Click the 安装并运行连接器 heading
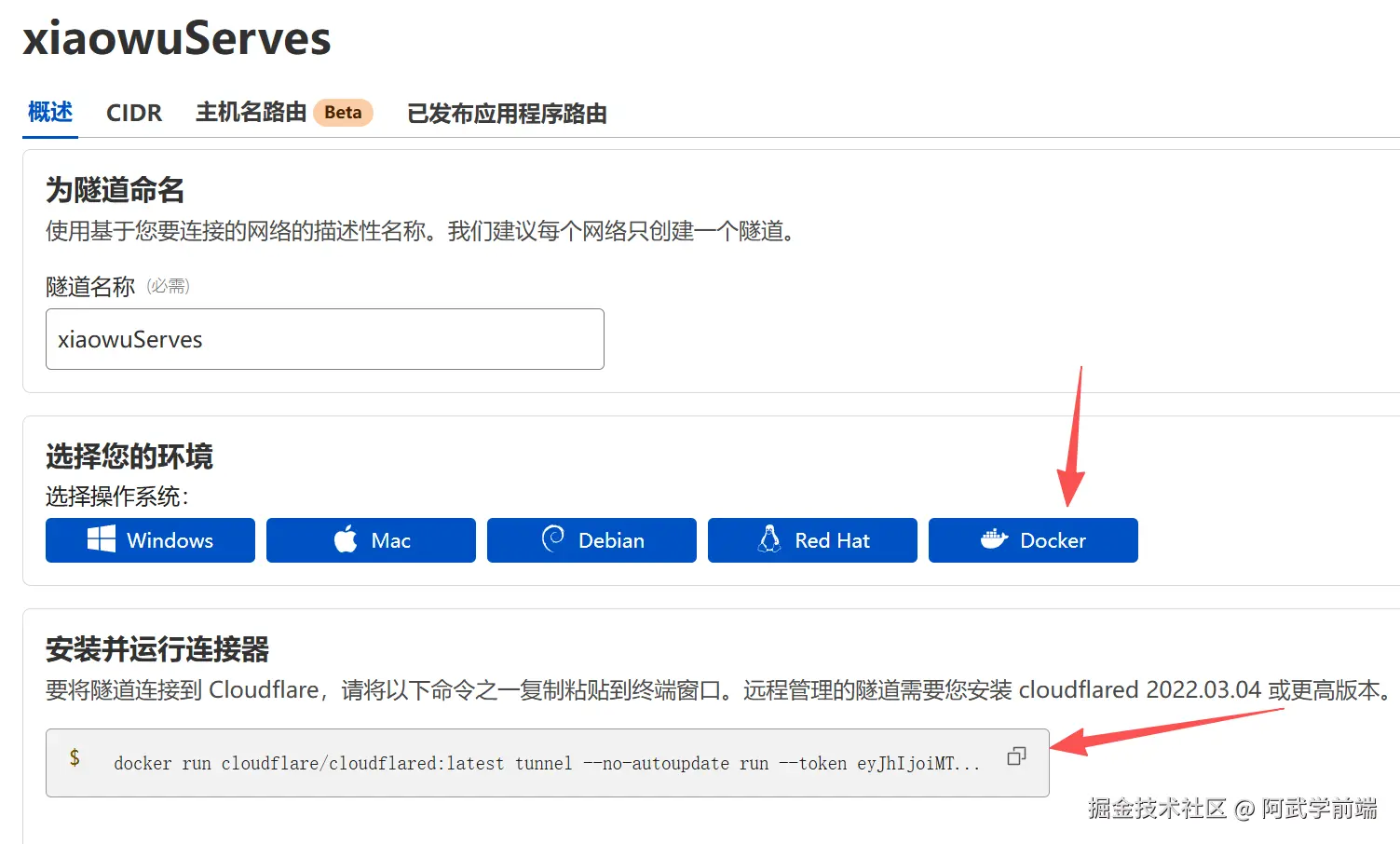 click(157, 649)
